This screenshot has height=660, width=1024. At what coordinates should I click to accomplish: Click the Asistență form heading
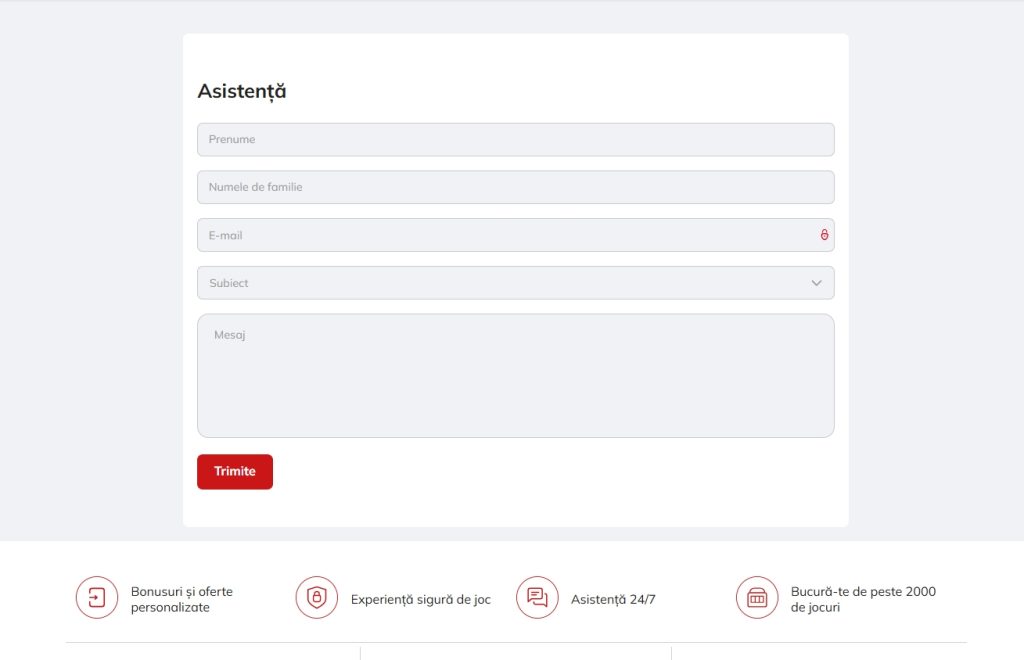click(242, 91)
